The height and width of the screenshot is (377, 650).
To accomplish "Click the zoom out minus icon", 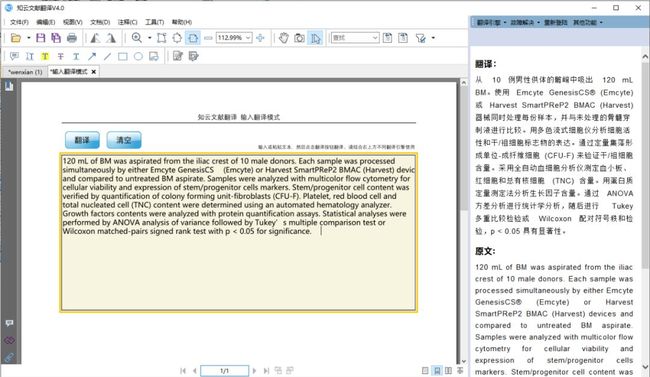I will [x=208, y=38].
